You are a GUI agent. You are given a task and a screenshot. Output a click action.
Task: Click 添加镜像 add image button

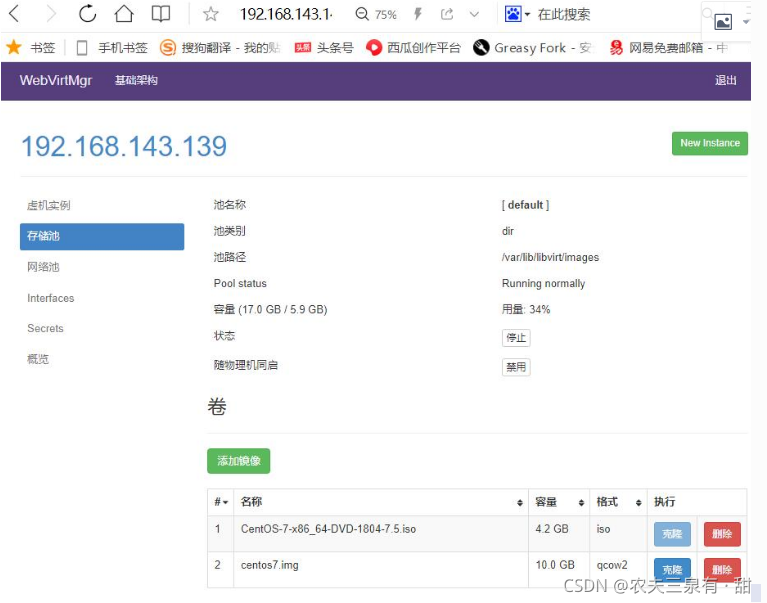(238, 461)
